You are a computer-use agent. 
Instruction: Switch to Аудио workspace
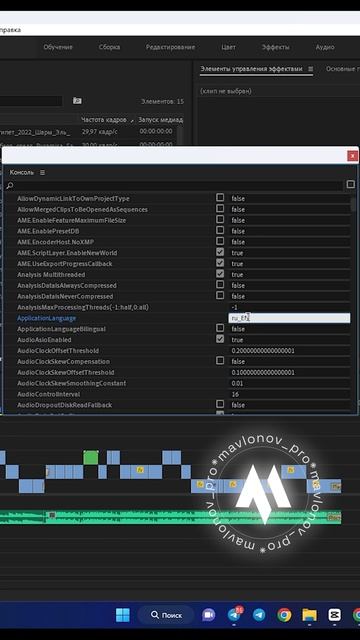coord(325,47)
